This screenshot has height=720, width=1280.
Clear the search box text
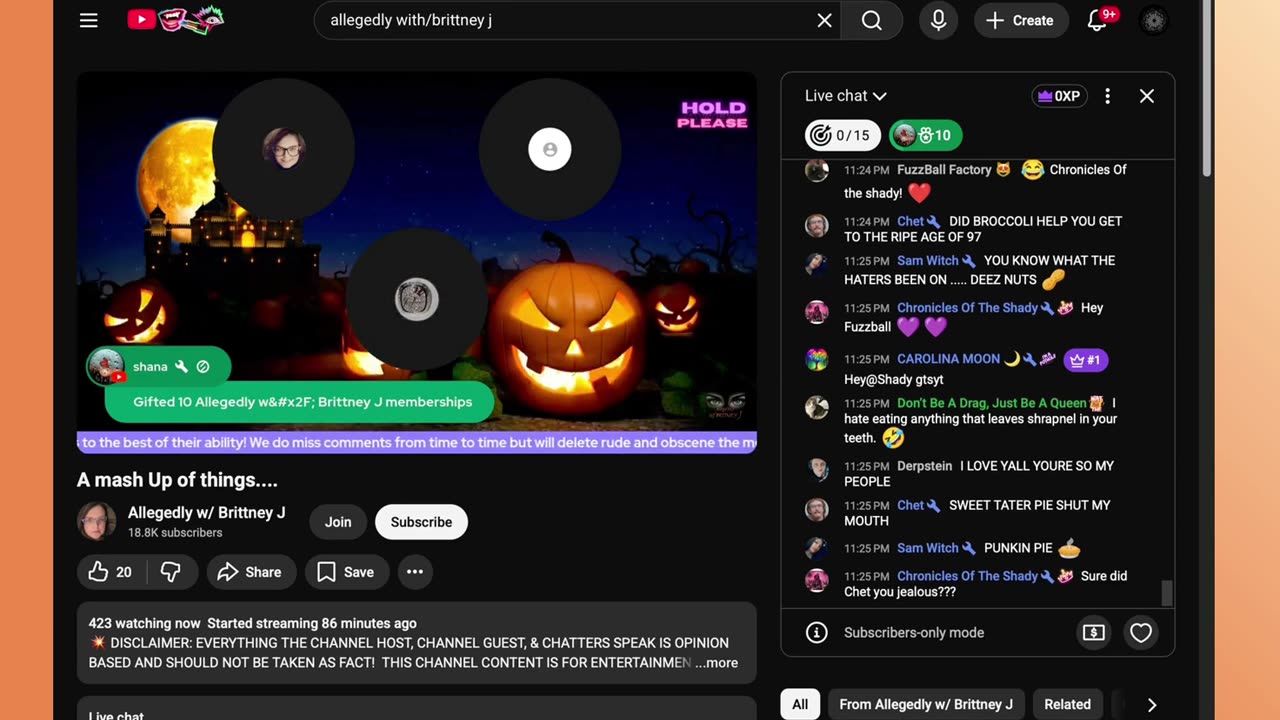(824, 20)
